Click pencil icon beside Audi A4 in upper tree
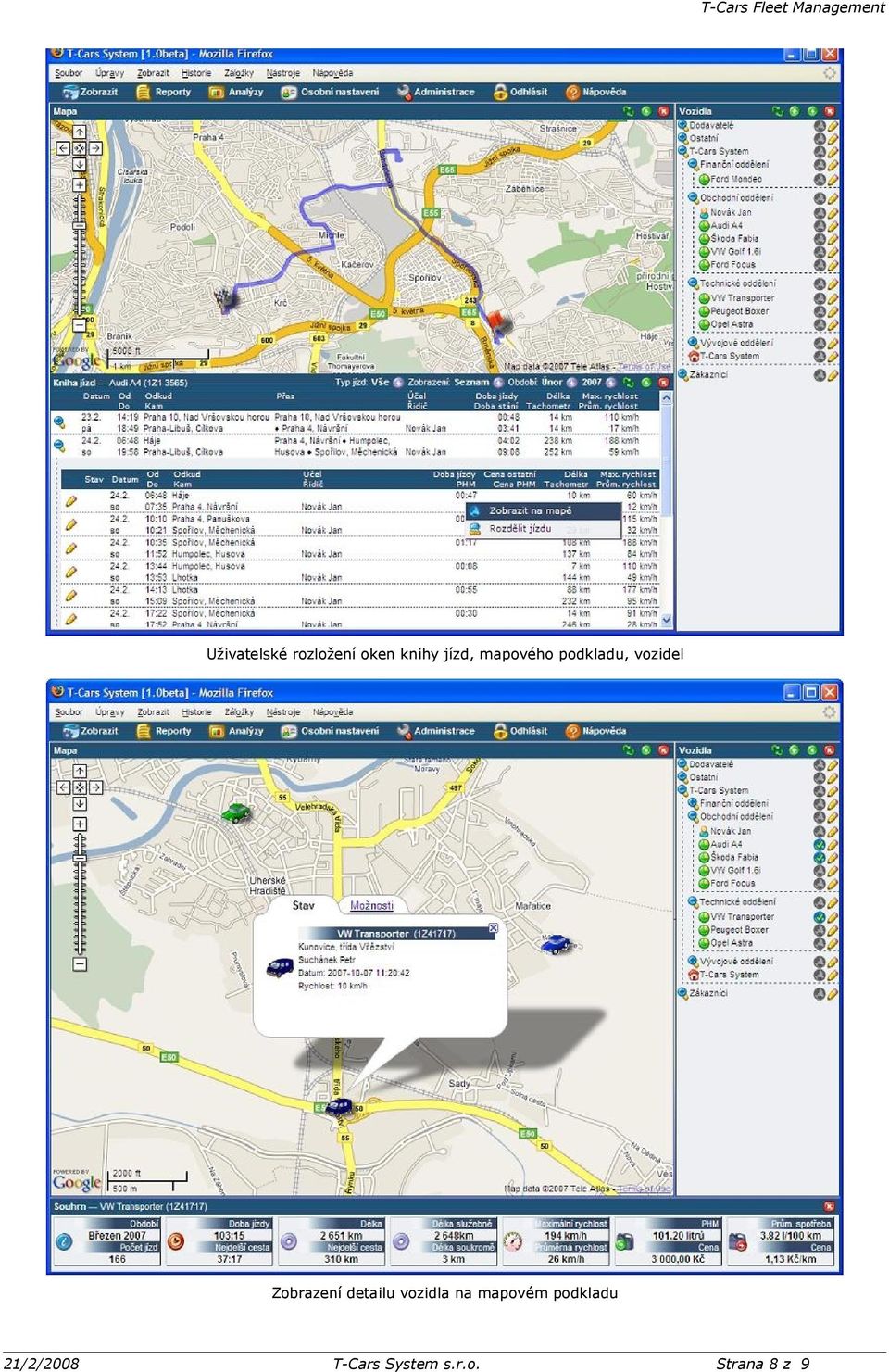The image size is (889, 1372). (833, 225)
